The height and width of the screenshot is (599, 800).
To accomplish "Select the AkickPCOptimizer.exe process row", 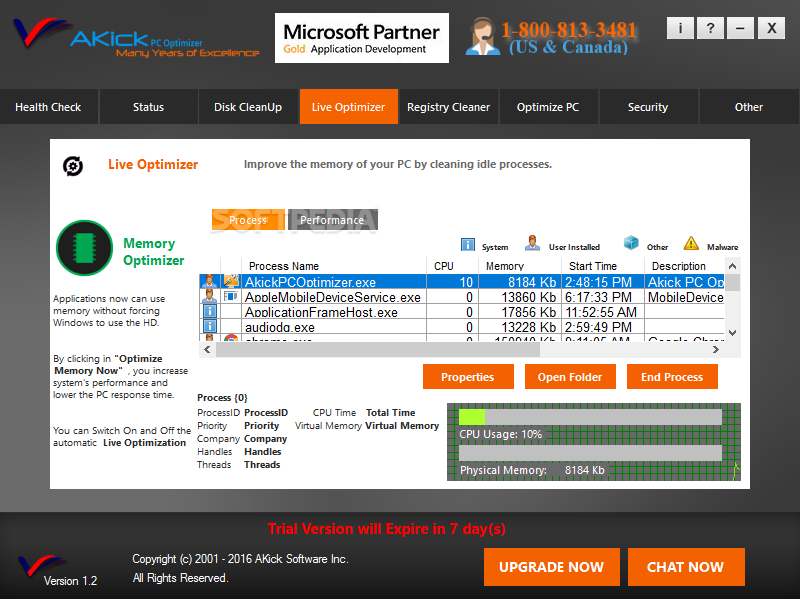I will tap(462, 282).
